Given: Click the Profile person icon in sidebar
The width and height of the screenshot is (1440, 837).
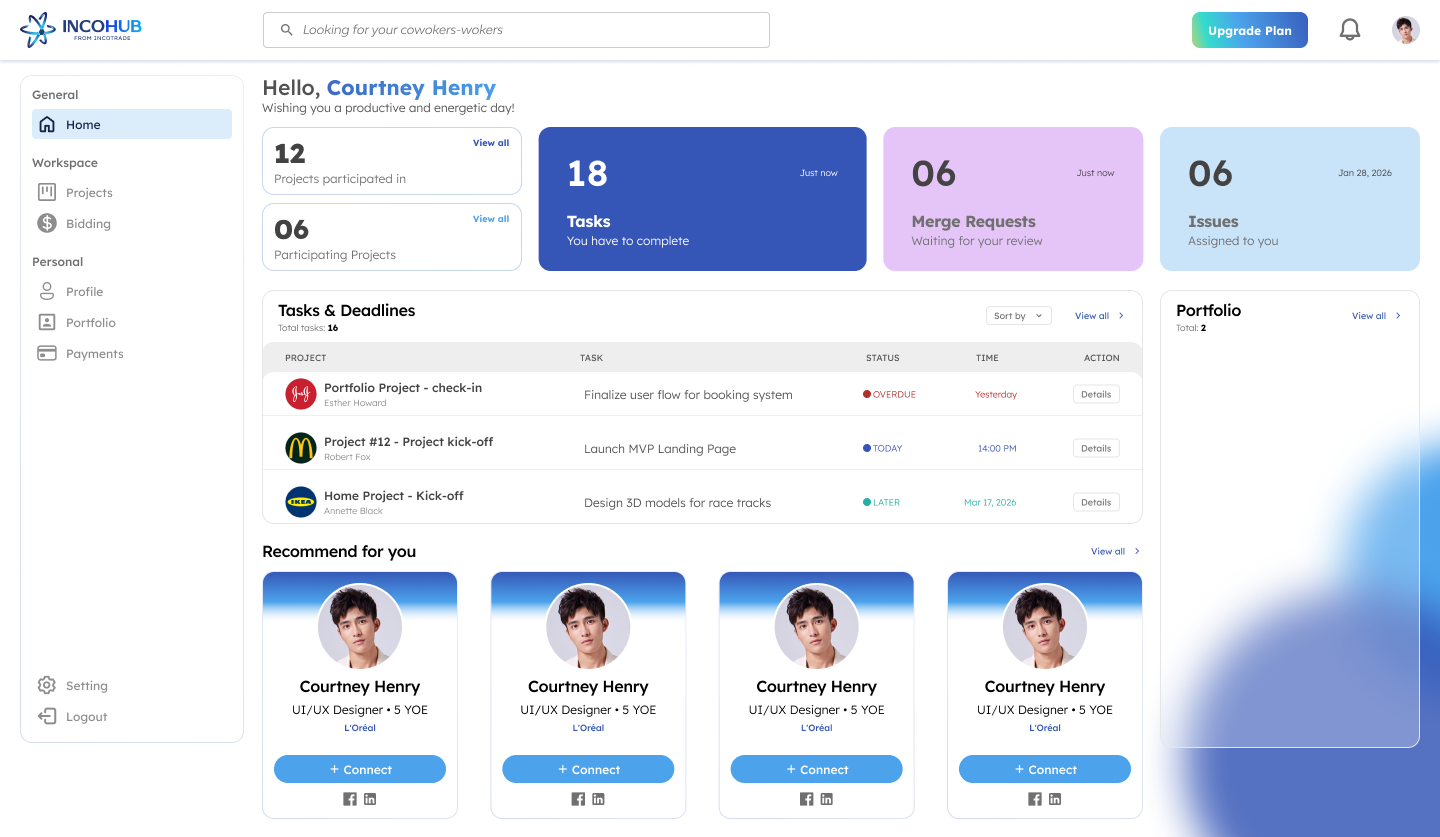Looking at the screenshot, I should (47, 291).
